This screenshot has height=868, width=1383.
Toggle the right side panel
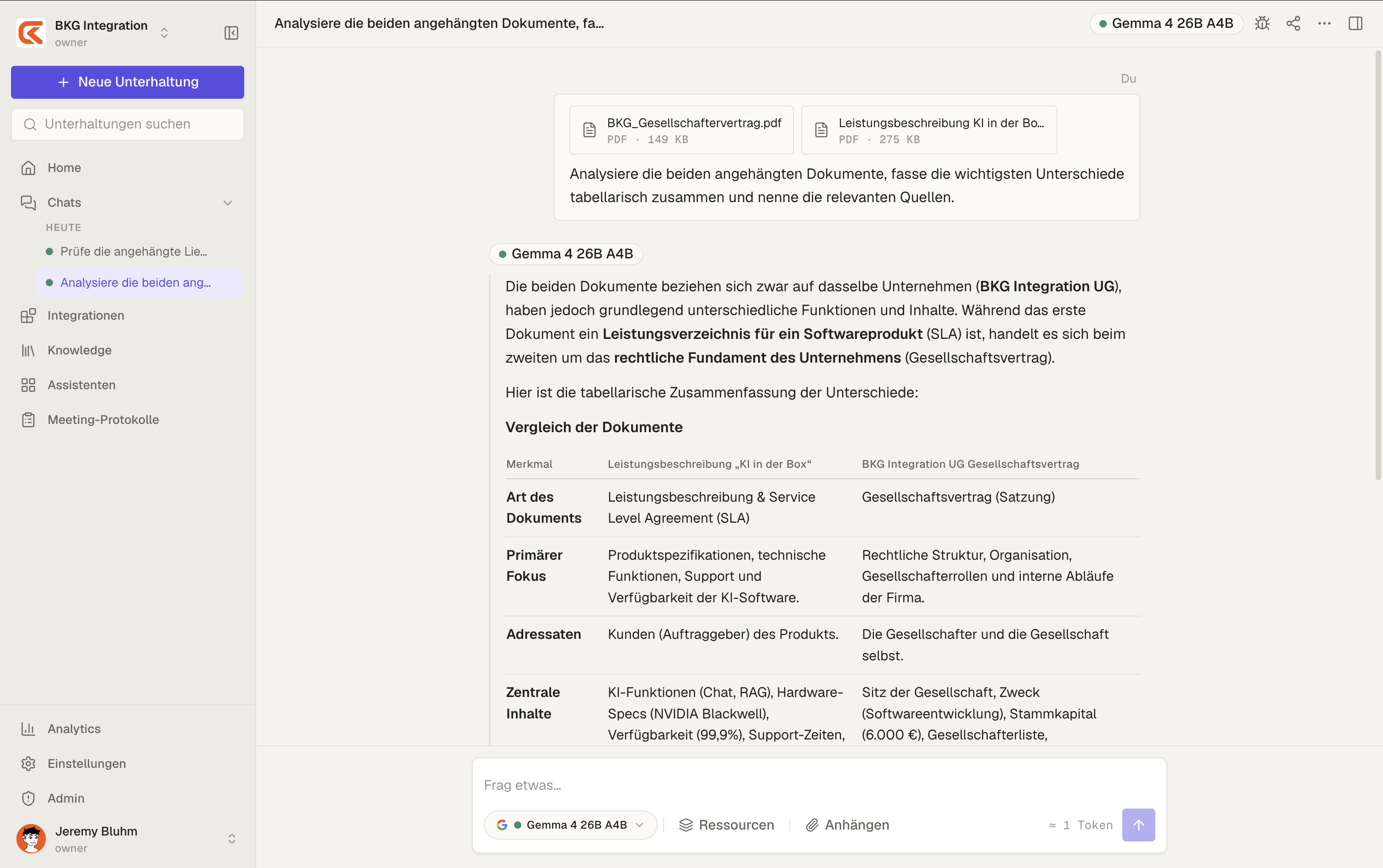click(1356, 23)
